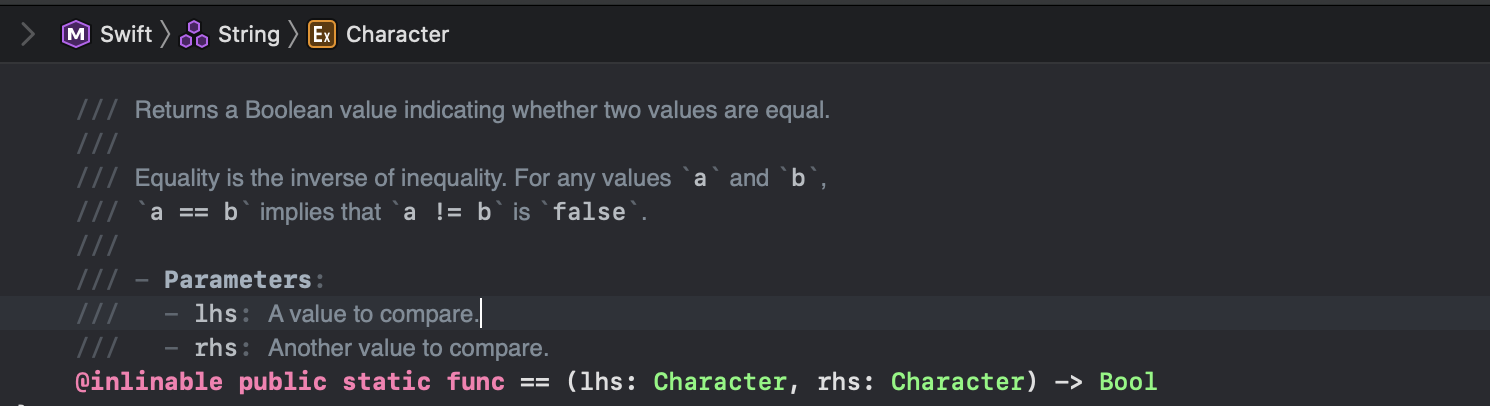Place cursor on Parameters heading
Viewport: 1490px width, 406px height.
(x=238, y=280)
